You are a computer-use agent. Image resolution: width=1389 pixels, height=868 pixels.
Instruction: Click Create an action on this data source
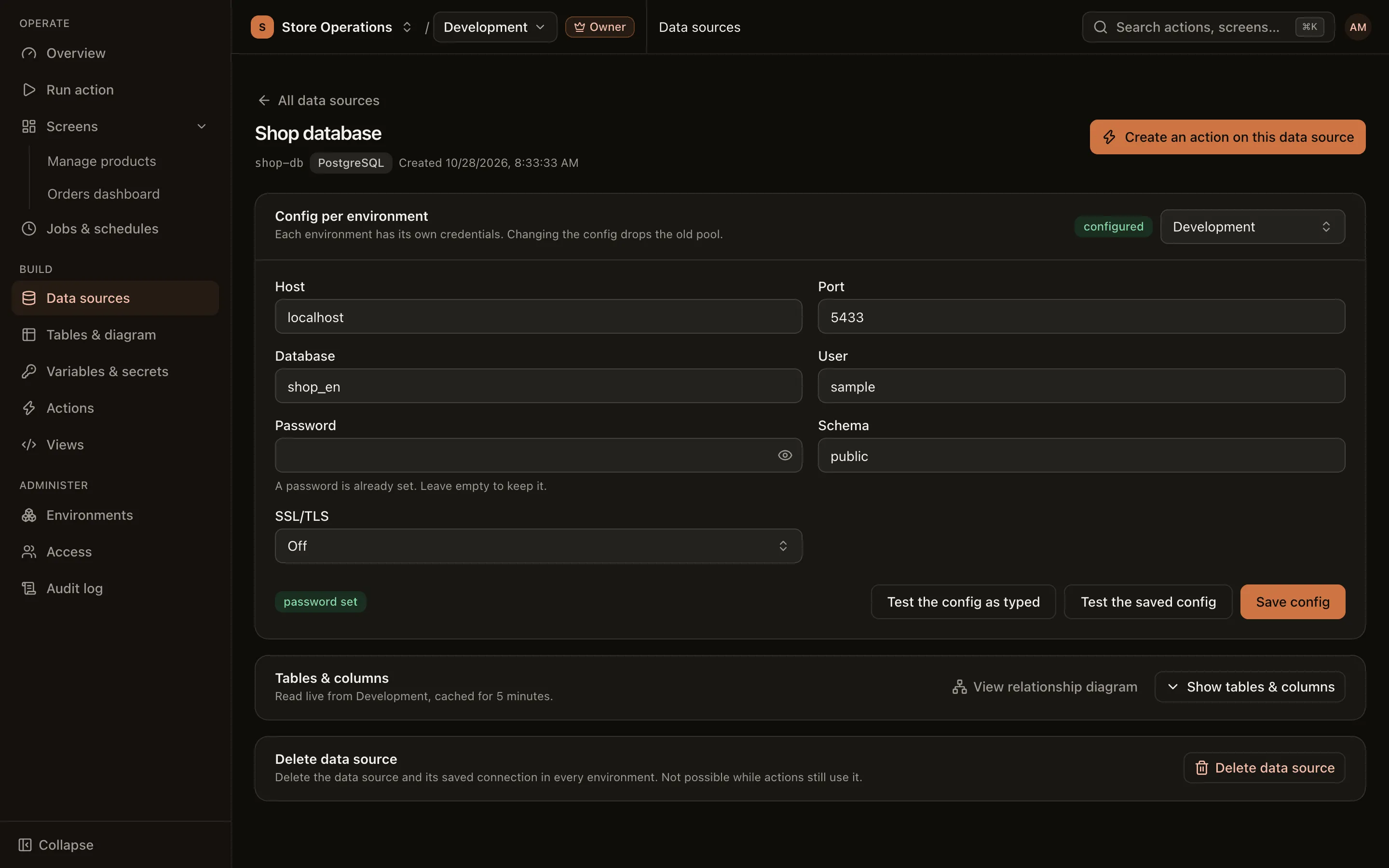tap(1227, 136)
